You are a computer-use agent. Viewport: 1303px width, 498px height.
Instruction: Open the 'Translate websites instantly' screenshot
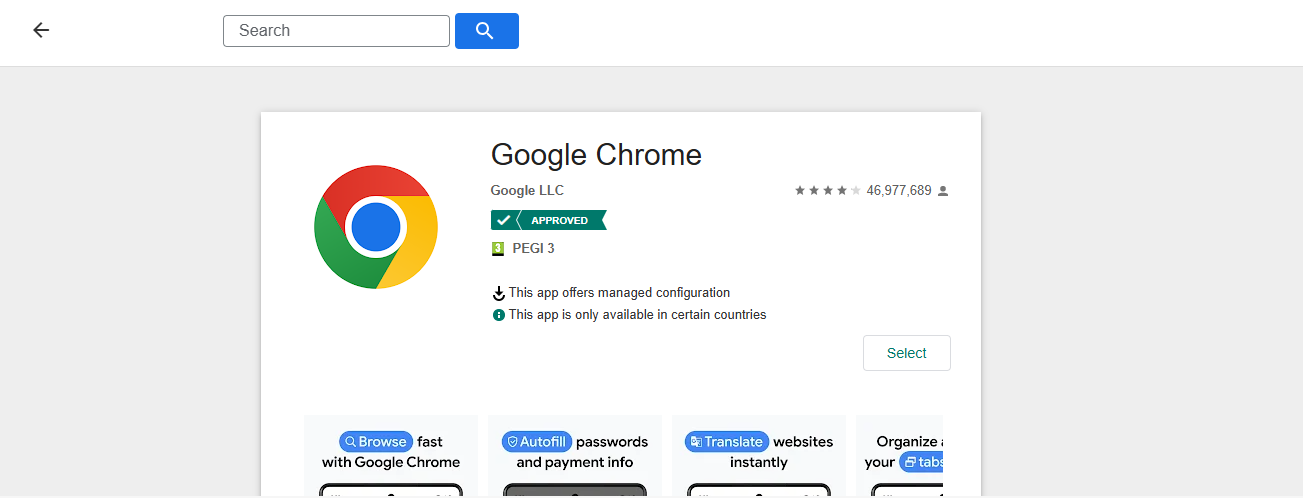tap(759, 456)
